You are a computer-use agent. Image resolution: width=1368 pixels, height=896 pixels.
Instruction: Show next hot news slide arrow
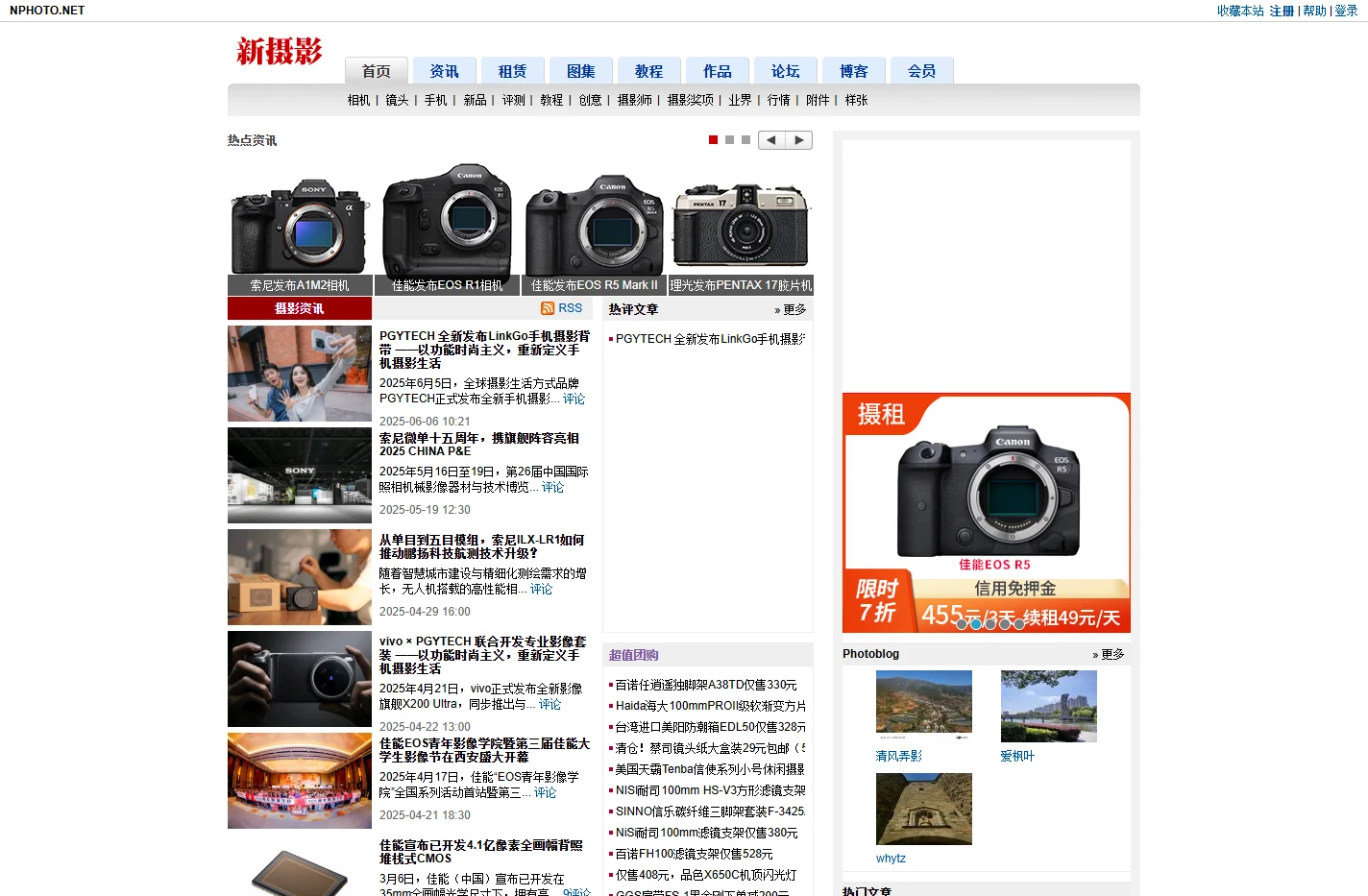pyautogui.click(x=799, y=140)
